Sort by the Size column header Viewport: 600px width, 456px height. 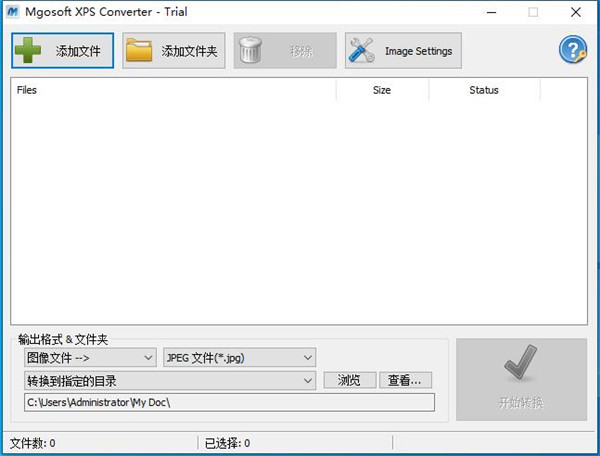point(382,90)
